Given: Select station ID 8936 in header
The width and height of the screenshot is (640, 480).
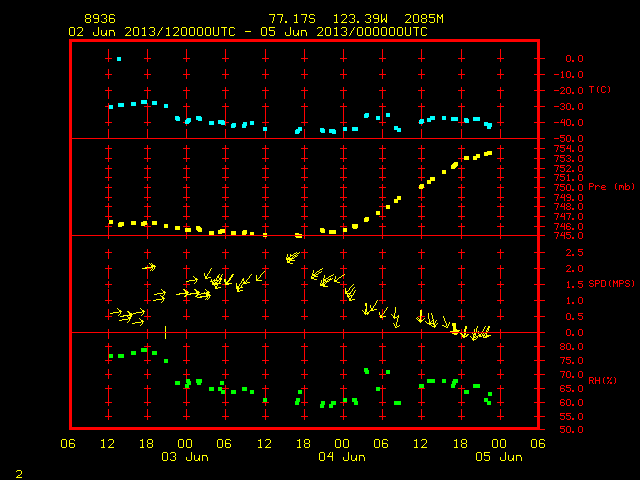Looking at the screenshot, I should click(100, 19).
